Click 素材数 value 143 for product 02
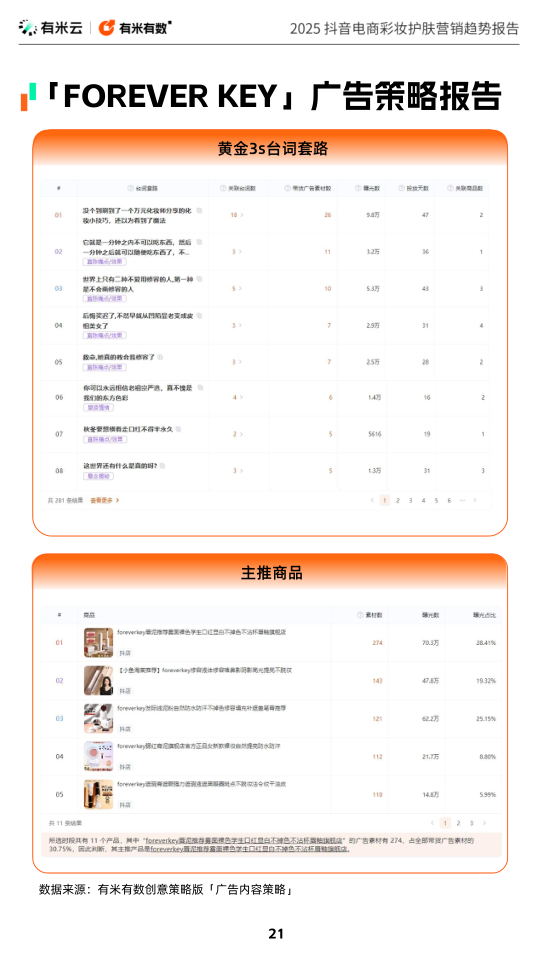The width and height of the screenshot is (540, 960). (x=377, y=680)
